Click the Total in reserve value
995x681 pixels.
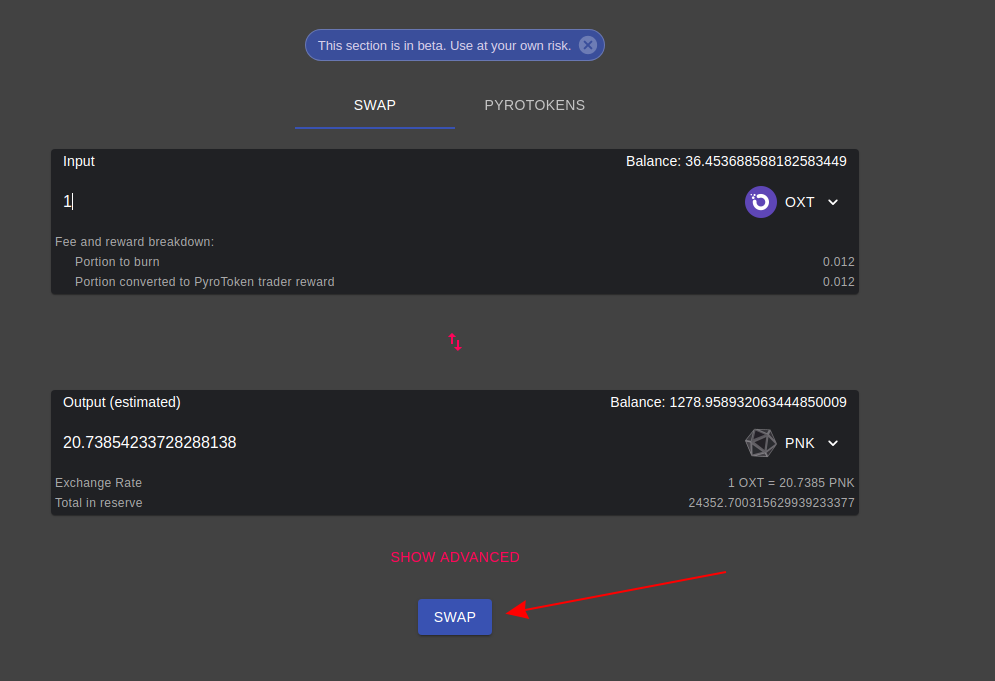(771, 503)
